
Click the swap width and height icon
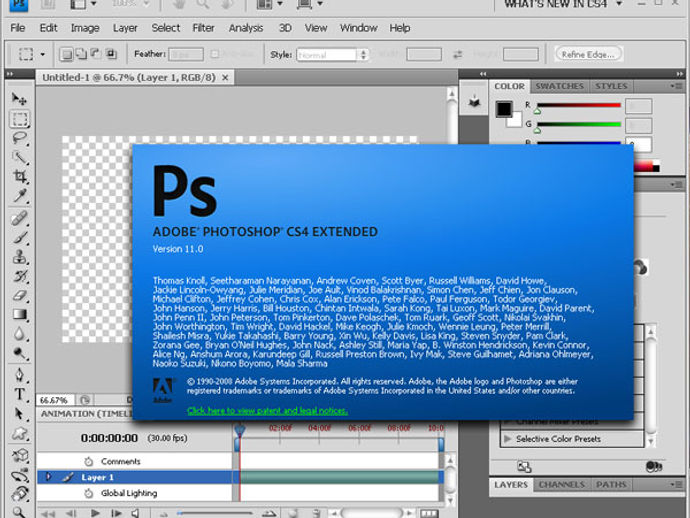pos(458,55)
